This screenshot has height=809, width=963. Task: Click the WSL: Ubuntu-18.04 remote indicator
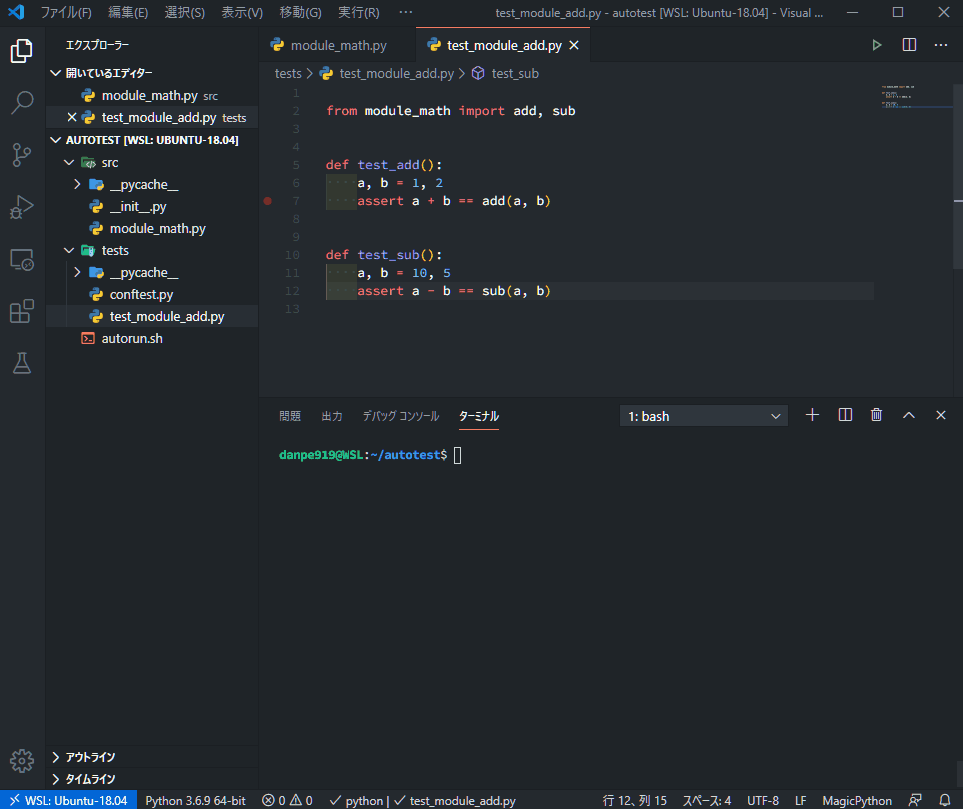[68, 800]
